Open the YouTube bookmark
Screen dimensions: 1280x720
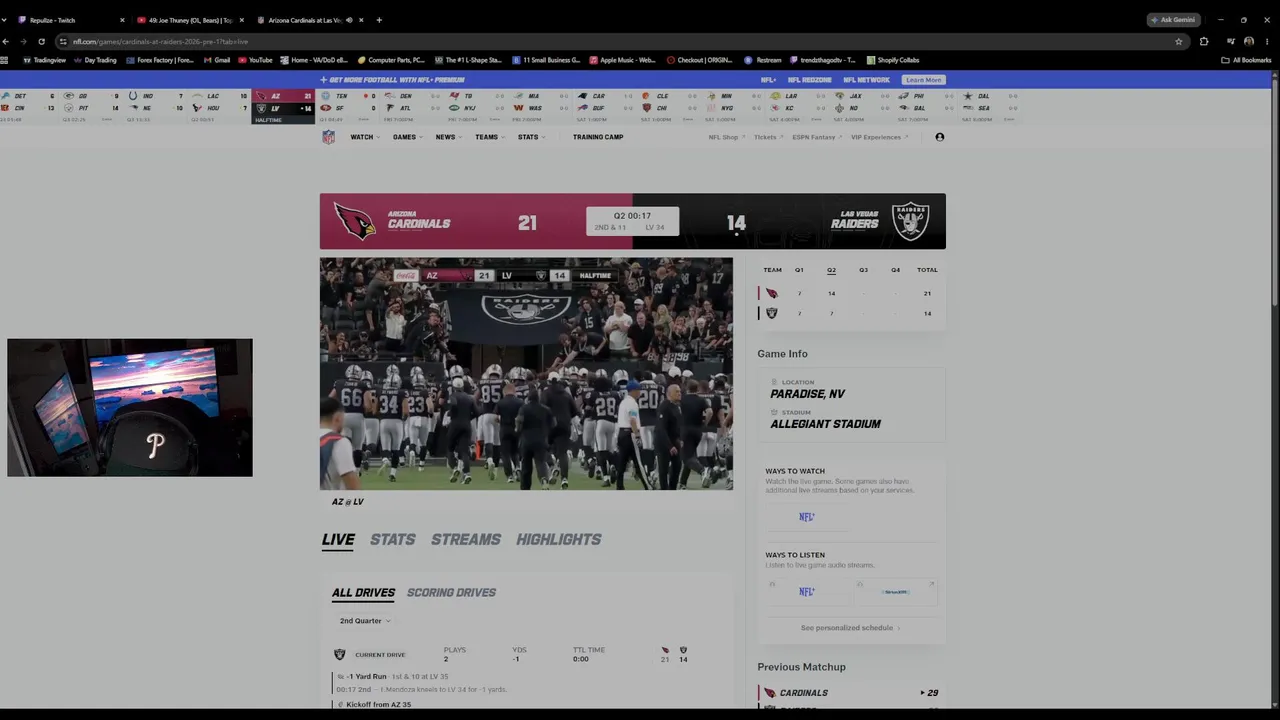[255, 60]
